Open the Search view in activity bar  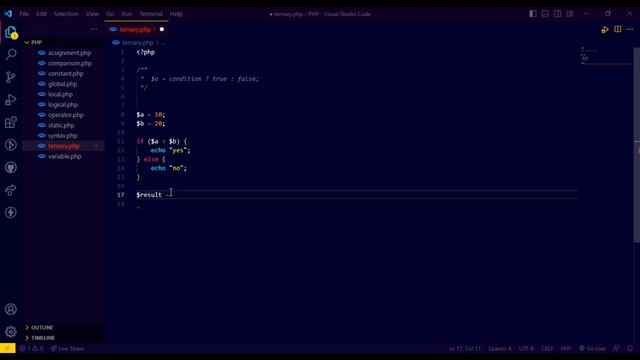pos(11,54)
